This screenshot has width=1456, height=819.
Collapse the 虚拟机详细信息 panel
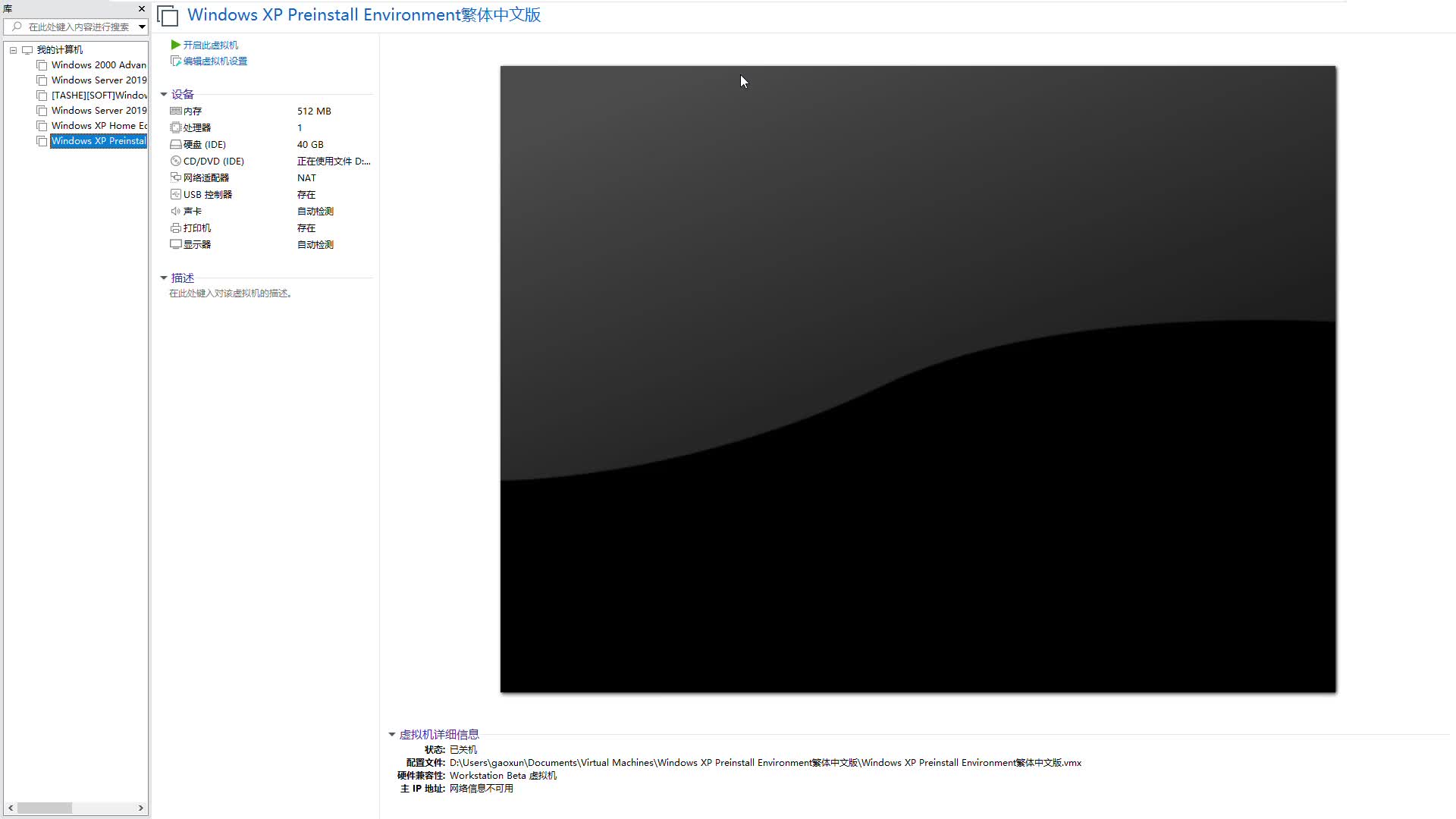pyautogui.click(x=392, y=734)
